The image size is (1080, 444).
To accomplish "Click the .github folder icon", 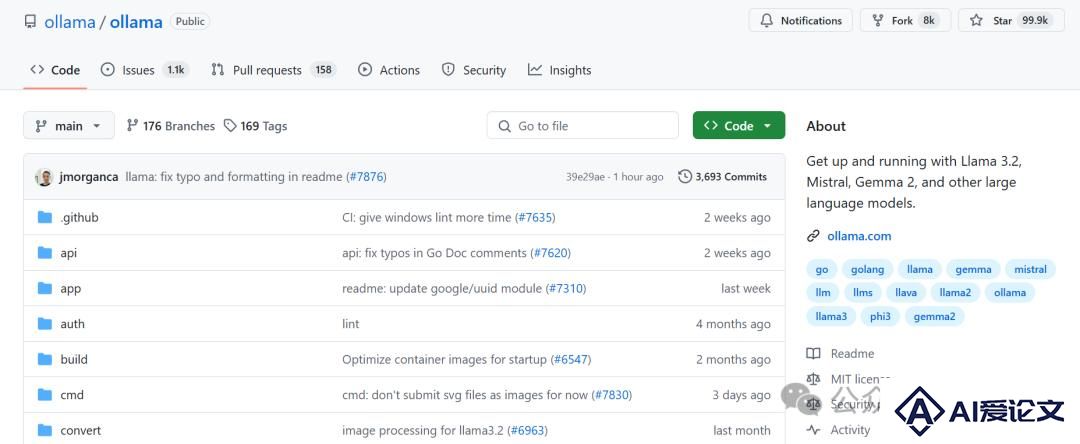I will (45, 218).
